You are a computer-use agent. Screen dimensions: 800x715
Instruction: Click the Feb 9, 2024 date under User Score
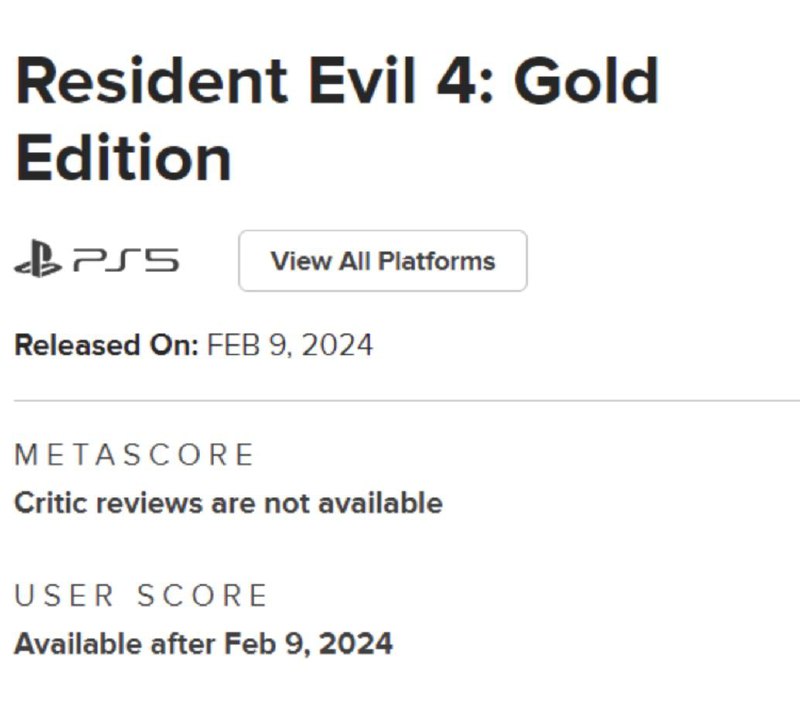(307, 643)
